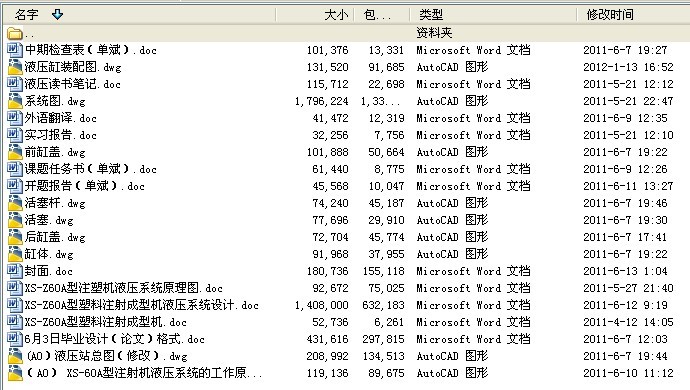This screenshot has height=390, width=690.
Task: Click size value 431,616 in the list
Action: [x=327, y=339]
